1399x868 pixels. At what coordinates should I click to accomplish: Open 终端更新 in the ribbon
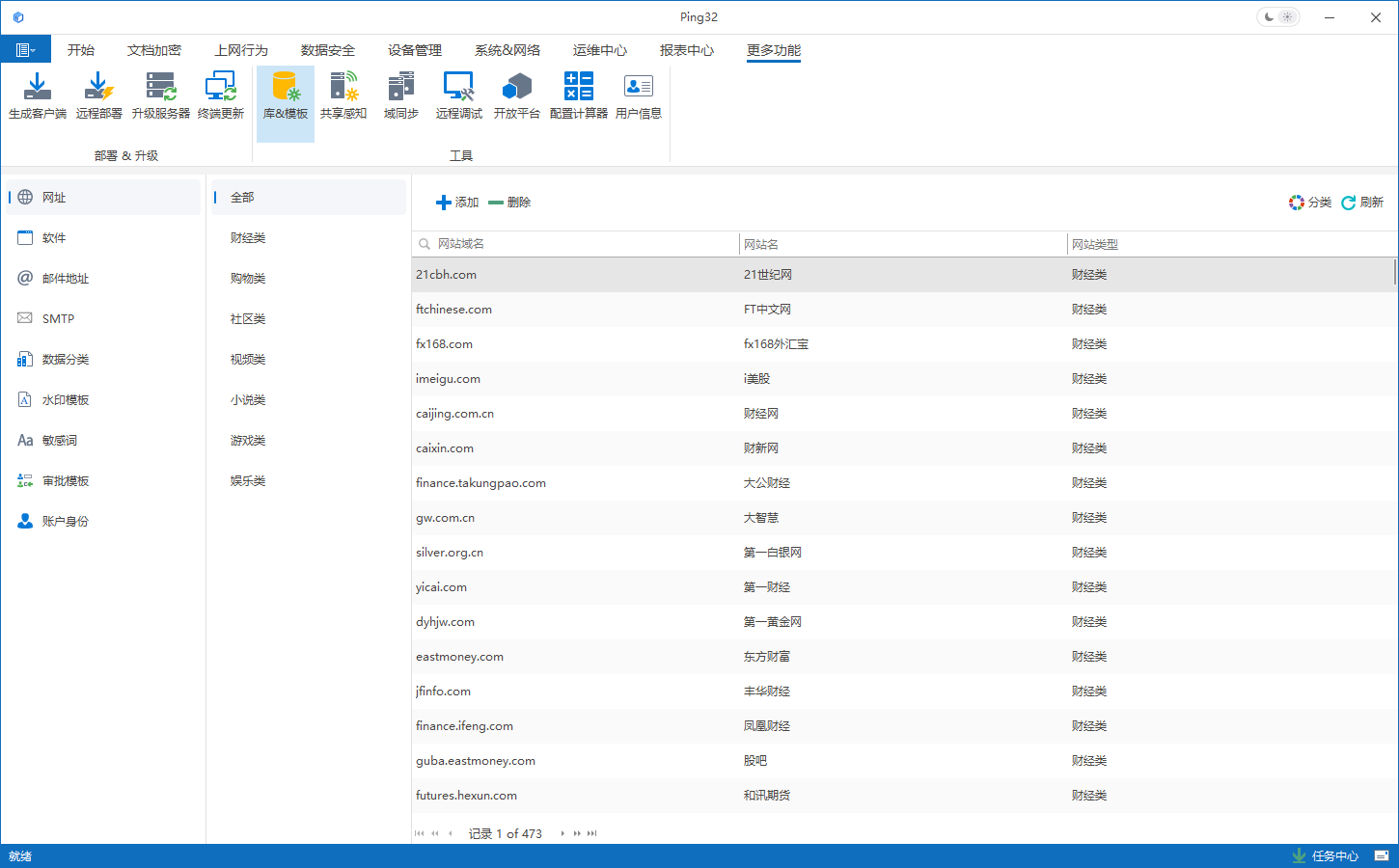[221, 95]
